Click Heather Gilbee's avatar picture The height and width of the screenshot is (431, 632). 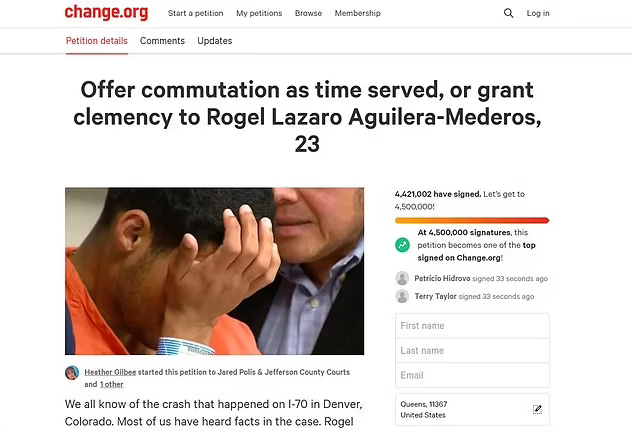(x=72, y=373)
